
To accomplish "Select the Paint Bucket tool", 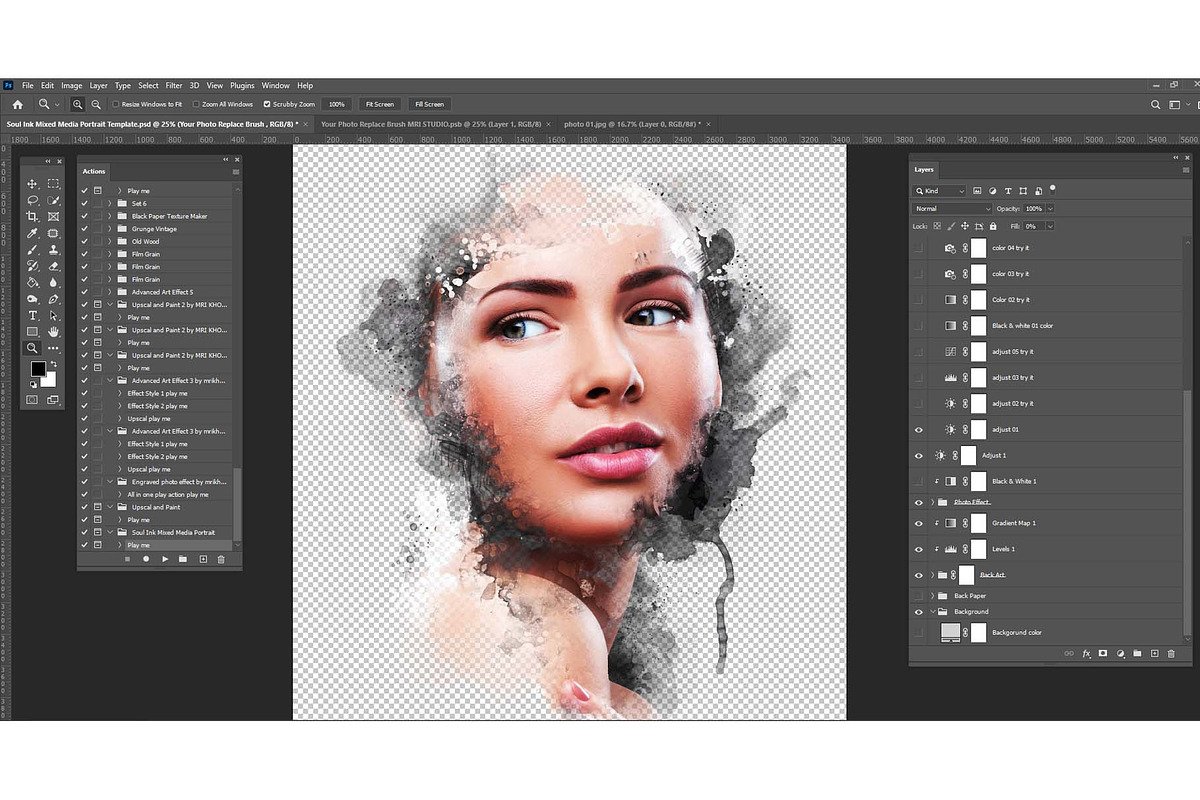I will click(x=32, y=283).
